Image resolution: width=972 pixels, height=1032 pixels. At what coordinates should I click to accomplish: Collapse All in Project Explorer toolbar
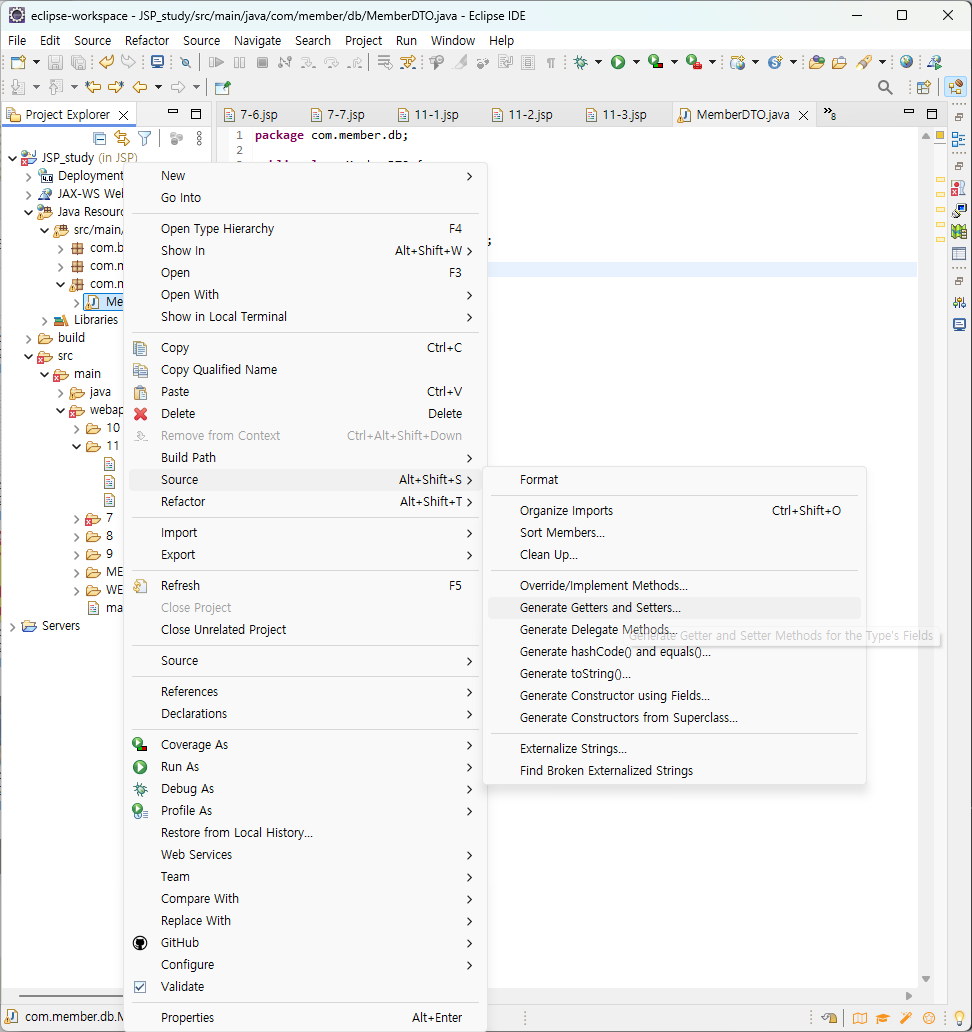99,138
